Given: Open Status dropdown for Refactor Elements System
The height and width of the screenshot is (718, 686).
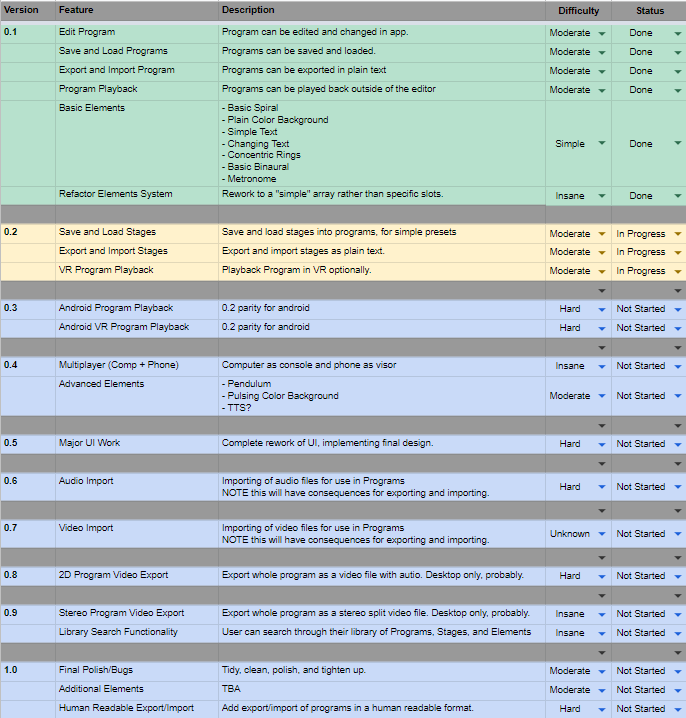Looking at the screenshot, I should (x=678, y=196).
